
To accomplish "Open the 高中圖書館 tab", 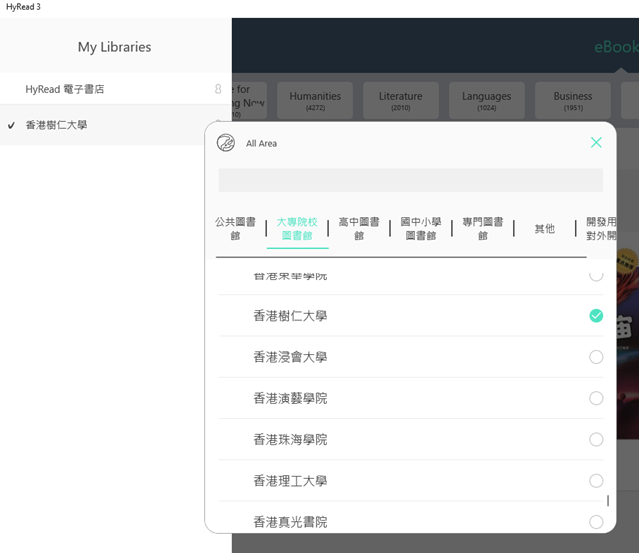I will 359,229.
